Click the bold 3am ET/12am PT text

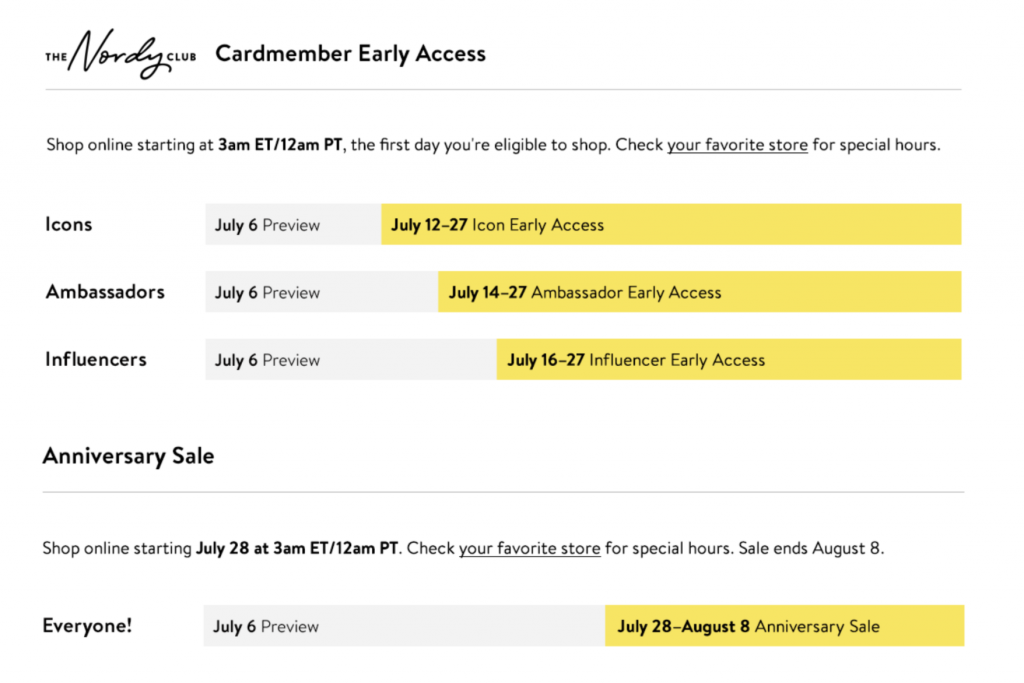click(x=280, y=145)
